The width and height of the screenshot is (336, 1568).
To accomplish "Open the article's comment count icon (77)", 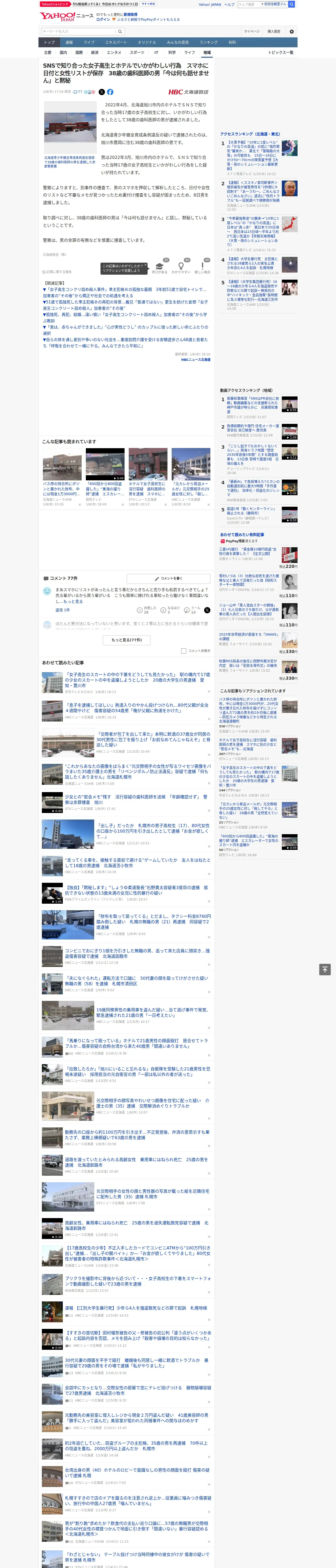I will pos(78,92).
